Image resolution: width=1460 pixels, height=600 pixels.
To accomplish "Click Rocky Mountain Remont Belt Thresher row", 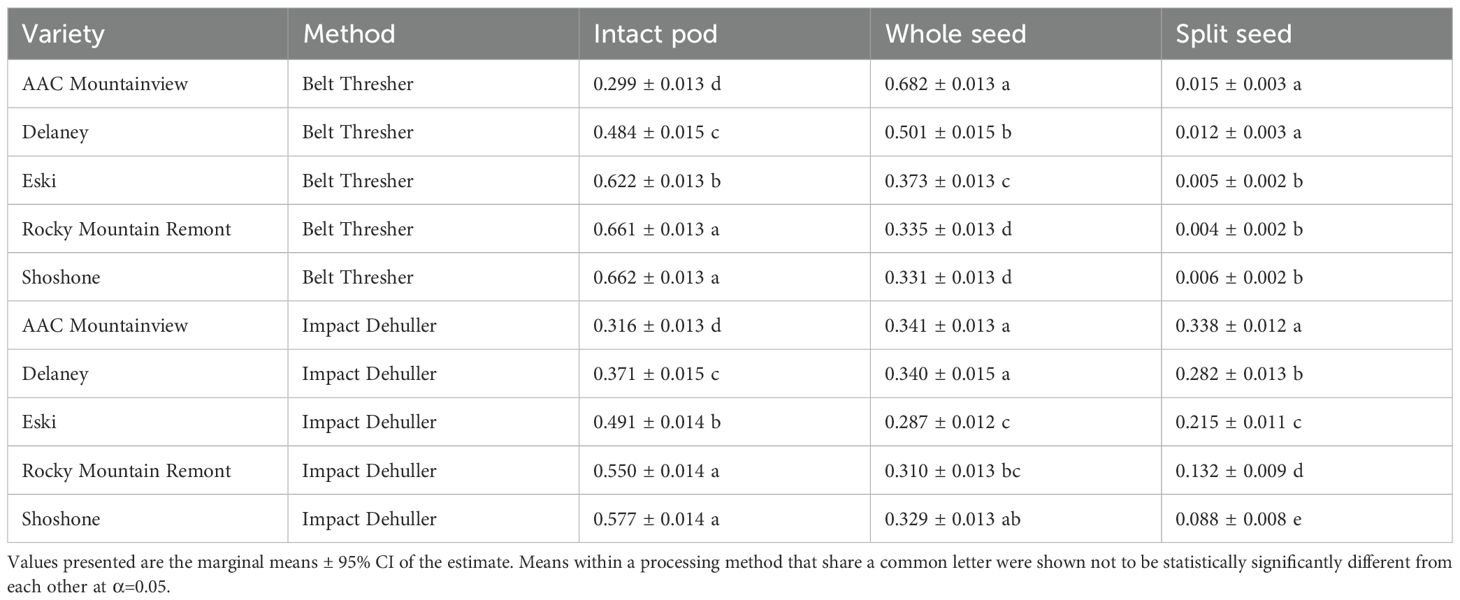I will point(730,229).
